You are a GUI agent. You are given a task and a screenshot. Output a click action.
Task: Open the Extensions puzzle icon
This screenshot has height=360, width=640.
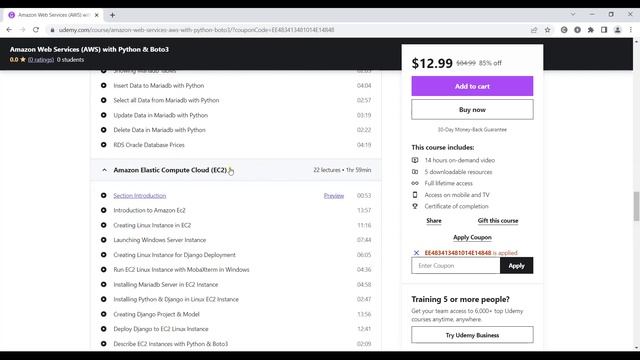(x=591, y=30)
